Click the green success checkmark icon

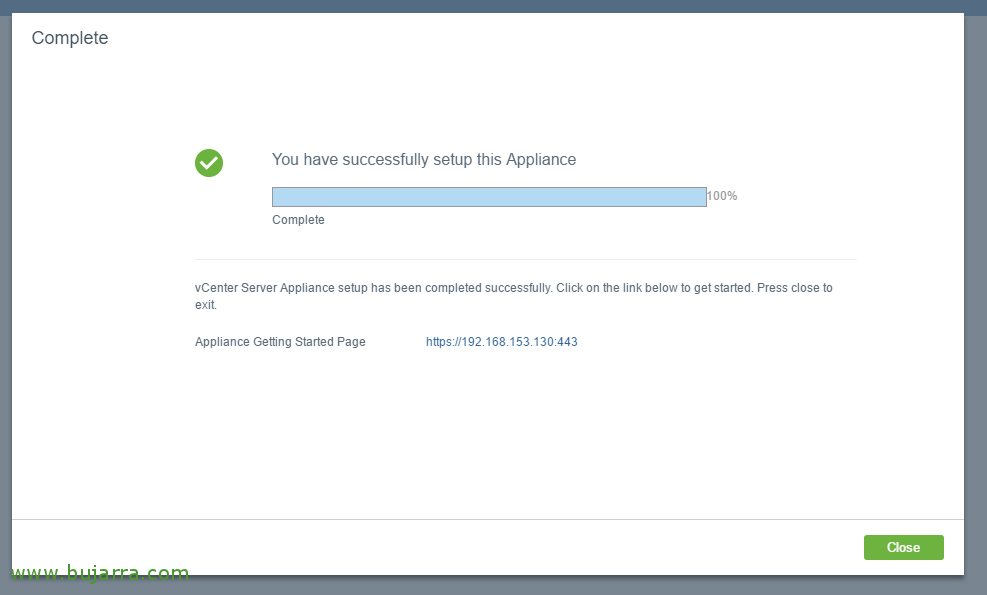coord(209,163)
